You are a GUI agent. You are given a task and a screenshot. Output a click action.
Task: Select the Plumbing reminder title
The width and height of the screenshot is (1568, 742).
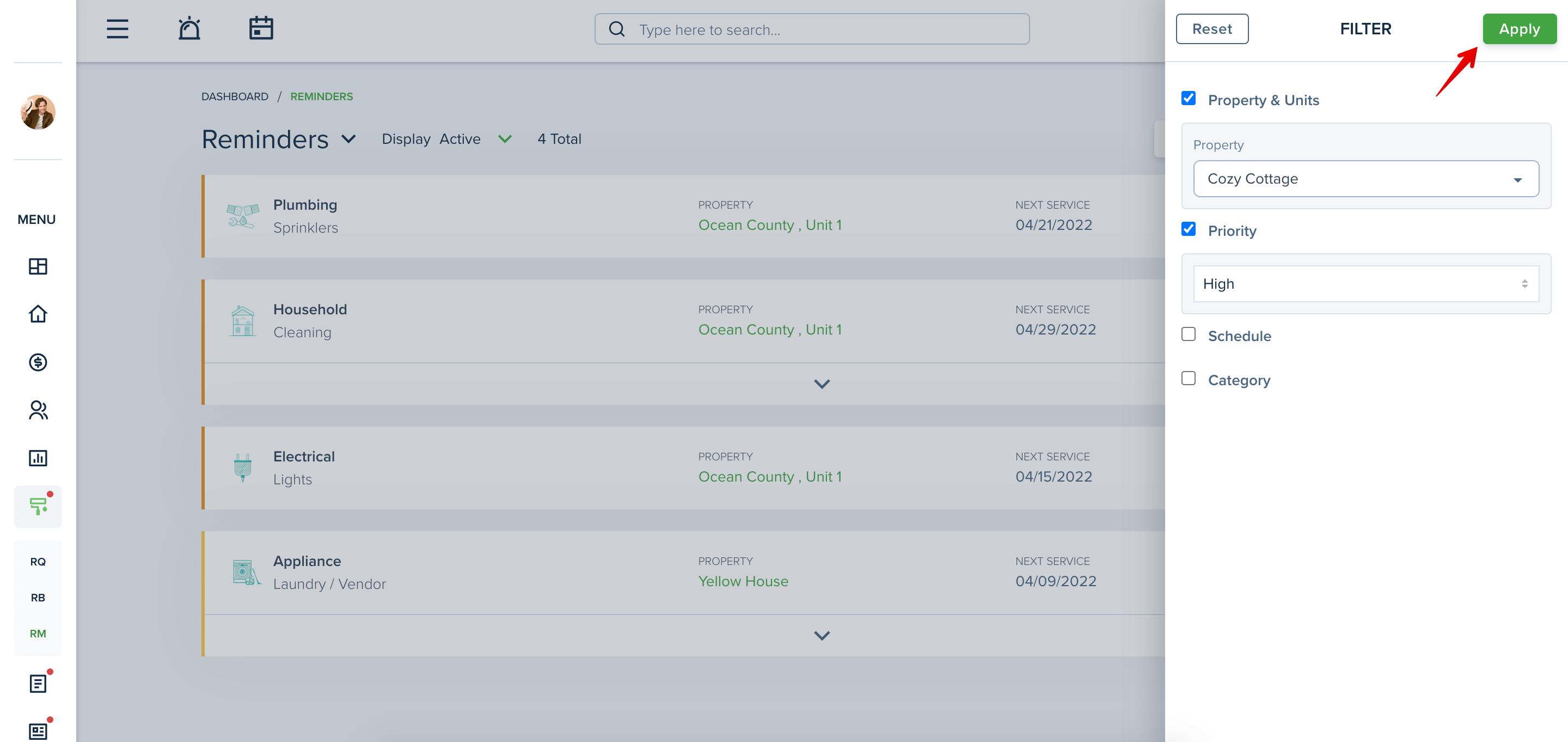pos(305,205)
